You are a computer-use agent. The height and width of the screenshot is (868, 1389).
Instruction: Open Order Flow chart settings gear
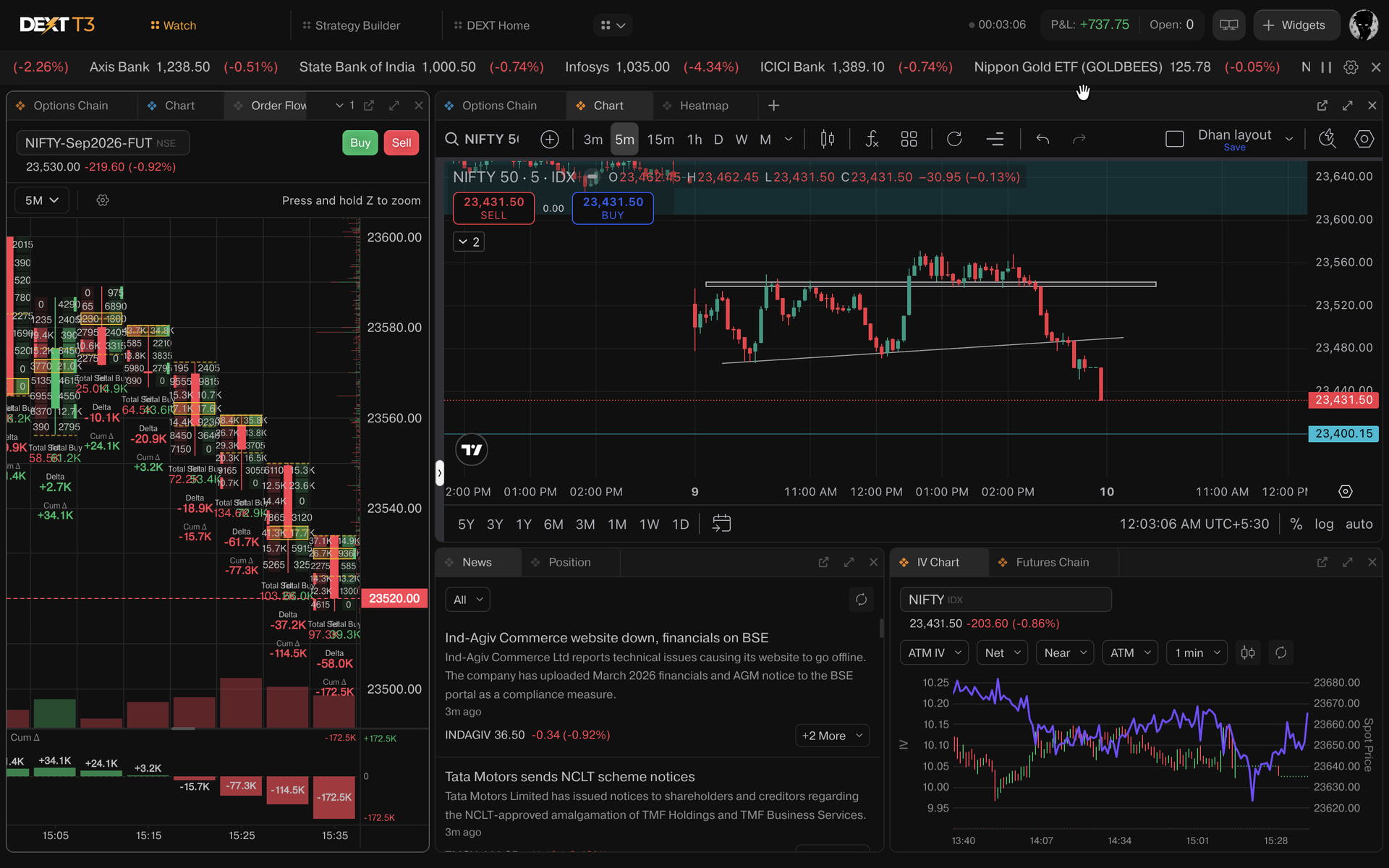pos(103,200)
